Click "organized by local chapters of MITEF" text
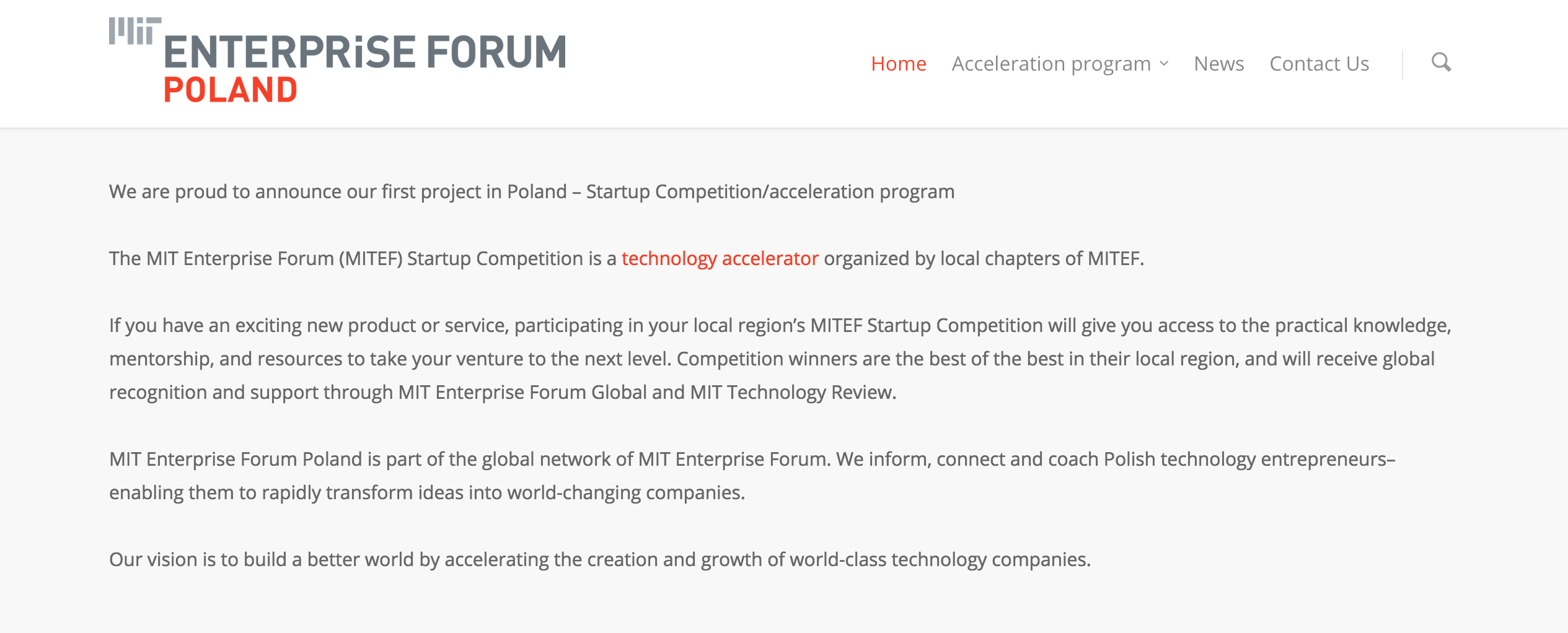 (983, 258)
